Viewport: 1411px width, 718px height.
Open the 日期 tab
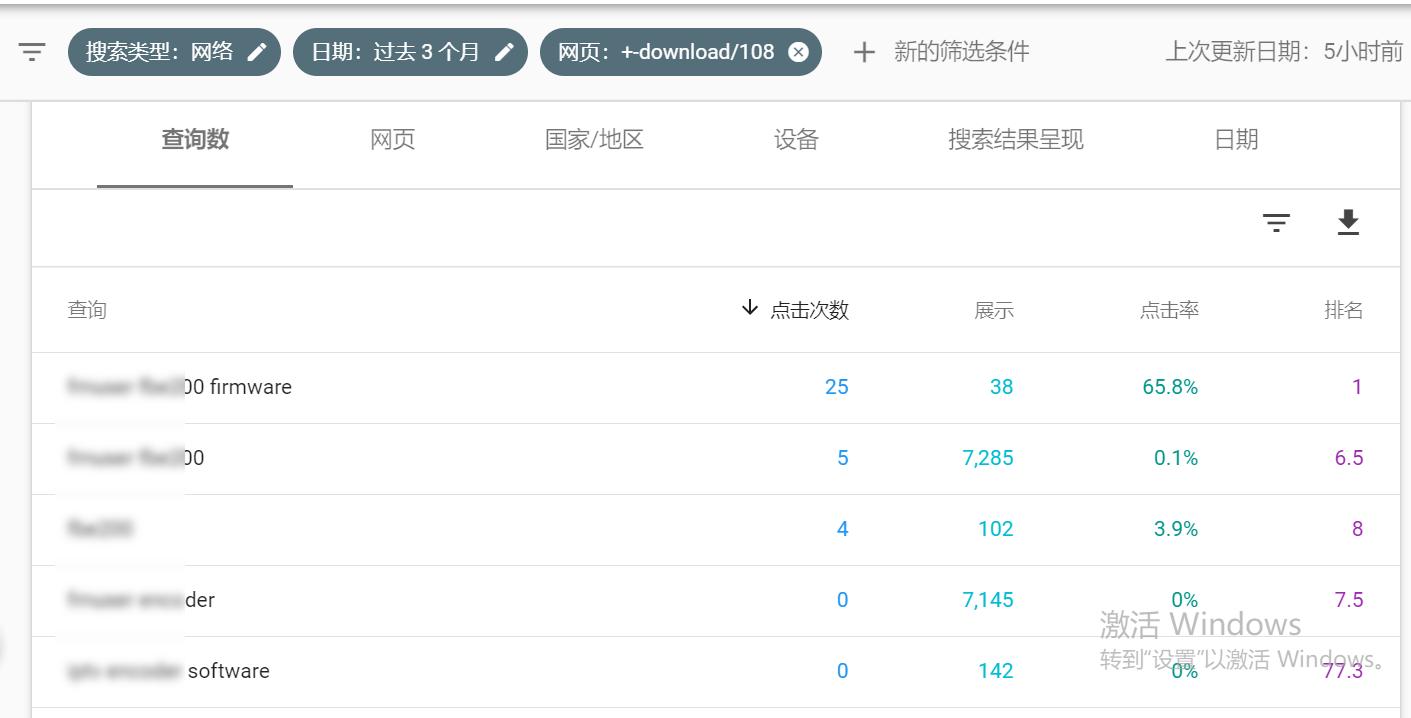[1236, 140]
